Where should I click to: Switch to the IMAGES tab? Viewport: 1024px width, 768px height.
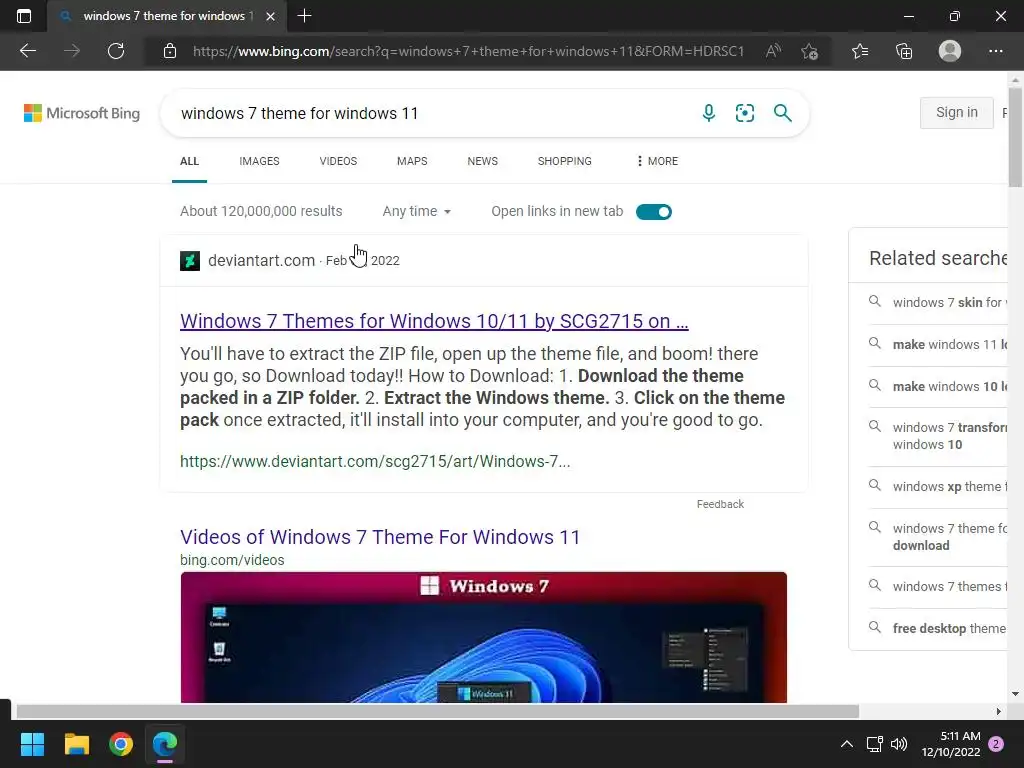pos(259,161)
